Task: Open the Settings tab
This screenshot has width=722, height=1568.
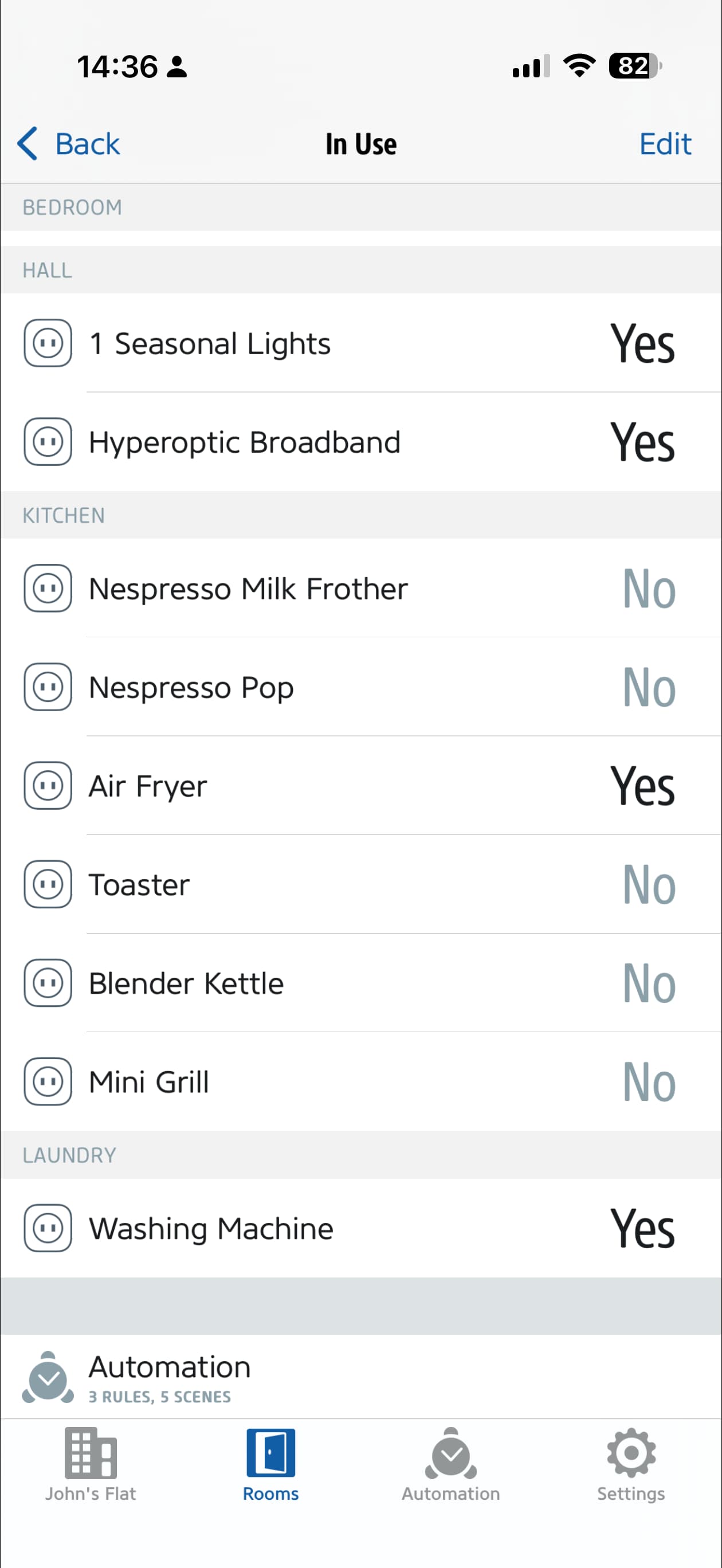Action: (631, 1464)
